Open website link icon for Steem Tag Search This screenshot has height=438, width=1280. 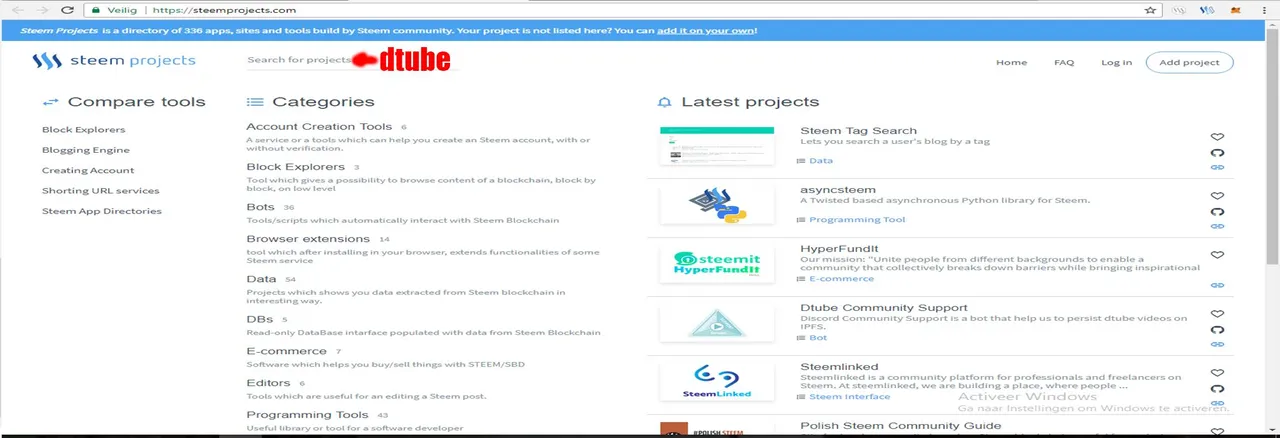click(x=1217, y=168)
